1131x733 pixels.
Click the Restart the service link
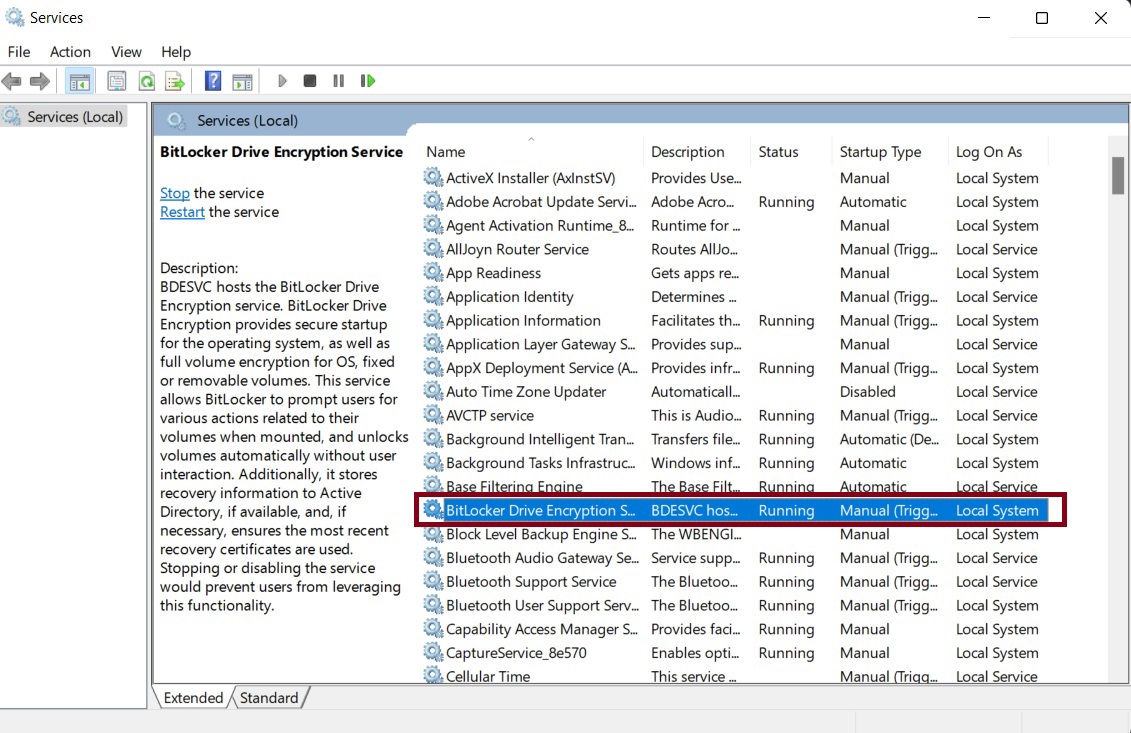pos(182,211)
